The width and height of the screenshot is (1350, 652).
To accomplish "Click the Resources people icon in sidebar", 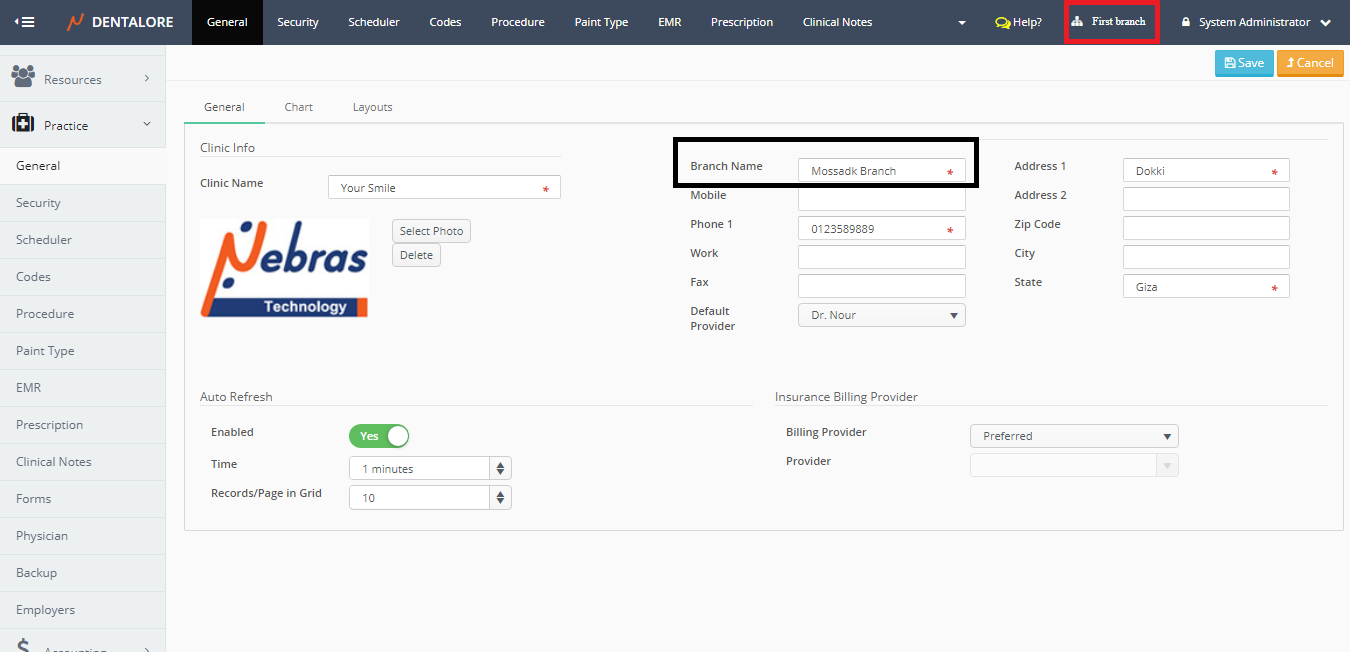I will tap(23, 77).
